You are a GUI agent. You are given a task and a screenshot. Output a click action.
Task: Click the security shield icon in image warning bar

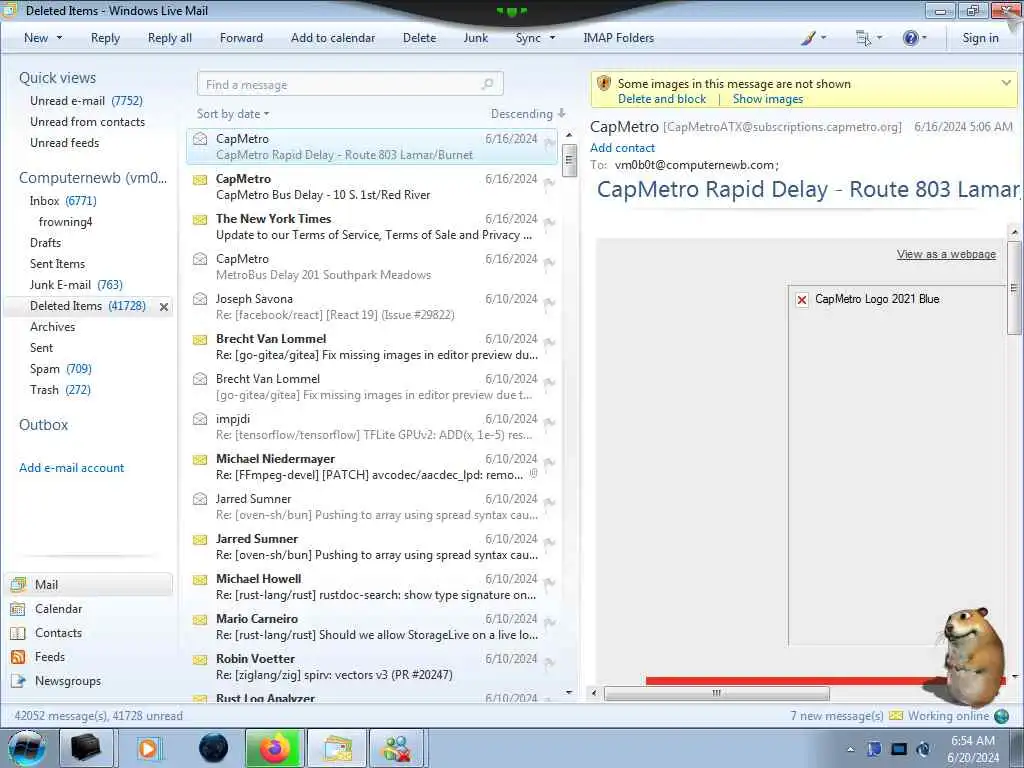604,83
